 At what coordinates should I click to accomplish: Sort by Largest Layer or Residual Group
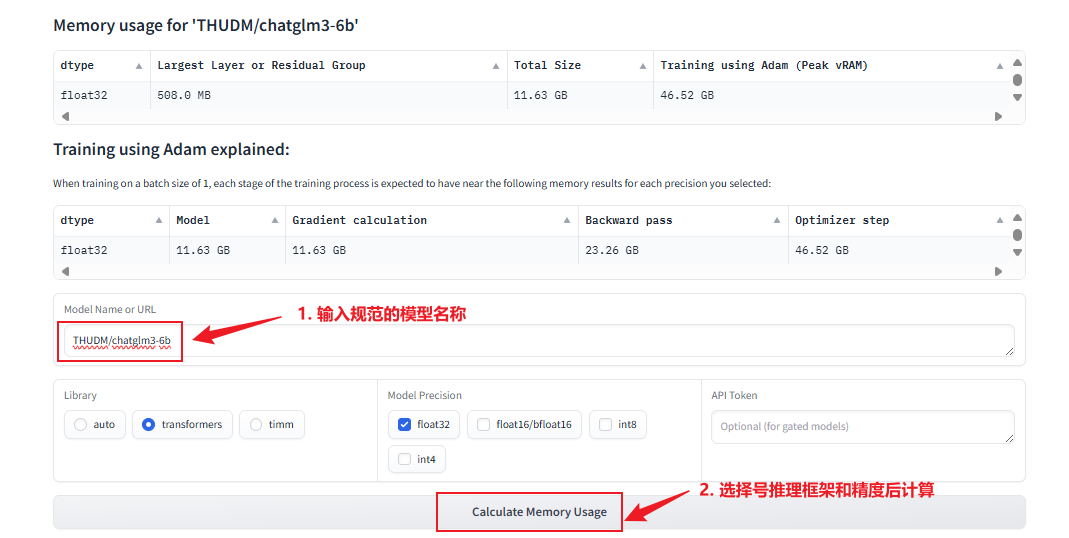click(496, 66)
